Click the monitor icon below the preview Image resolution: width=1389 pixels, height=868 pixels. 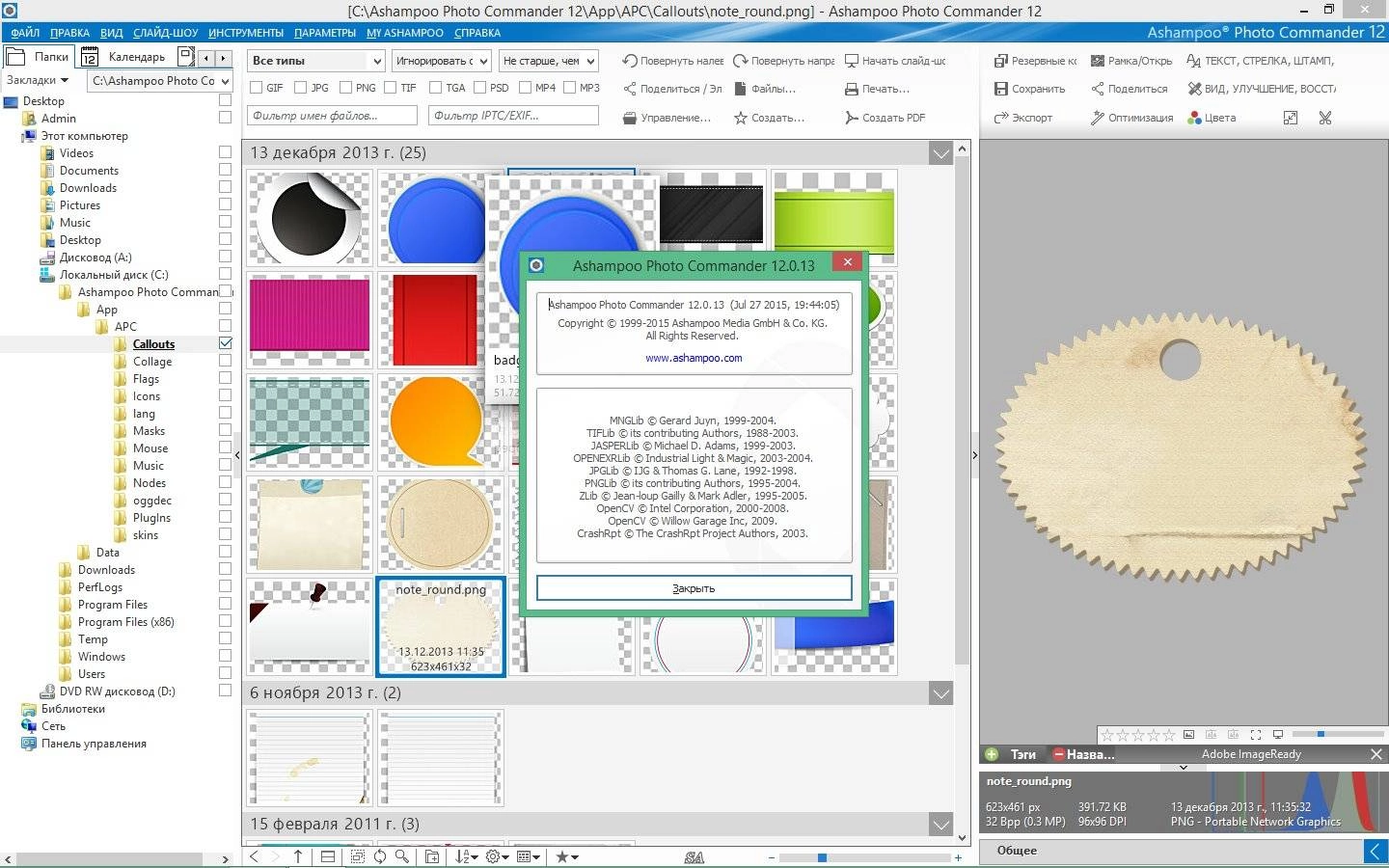click(1278, 735)
